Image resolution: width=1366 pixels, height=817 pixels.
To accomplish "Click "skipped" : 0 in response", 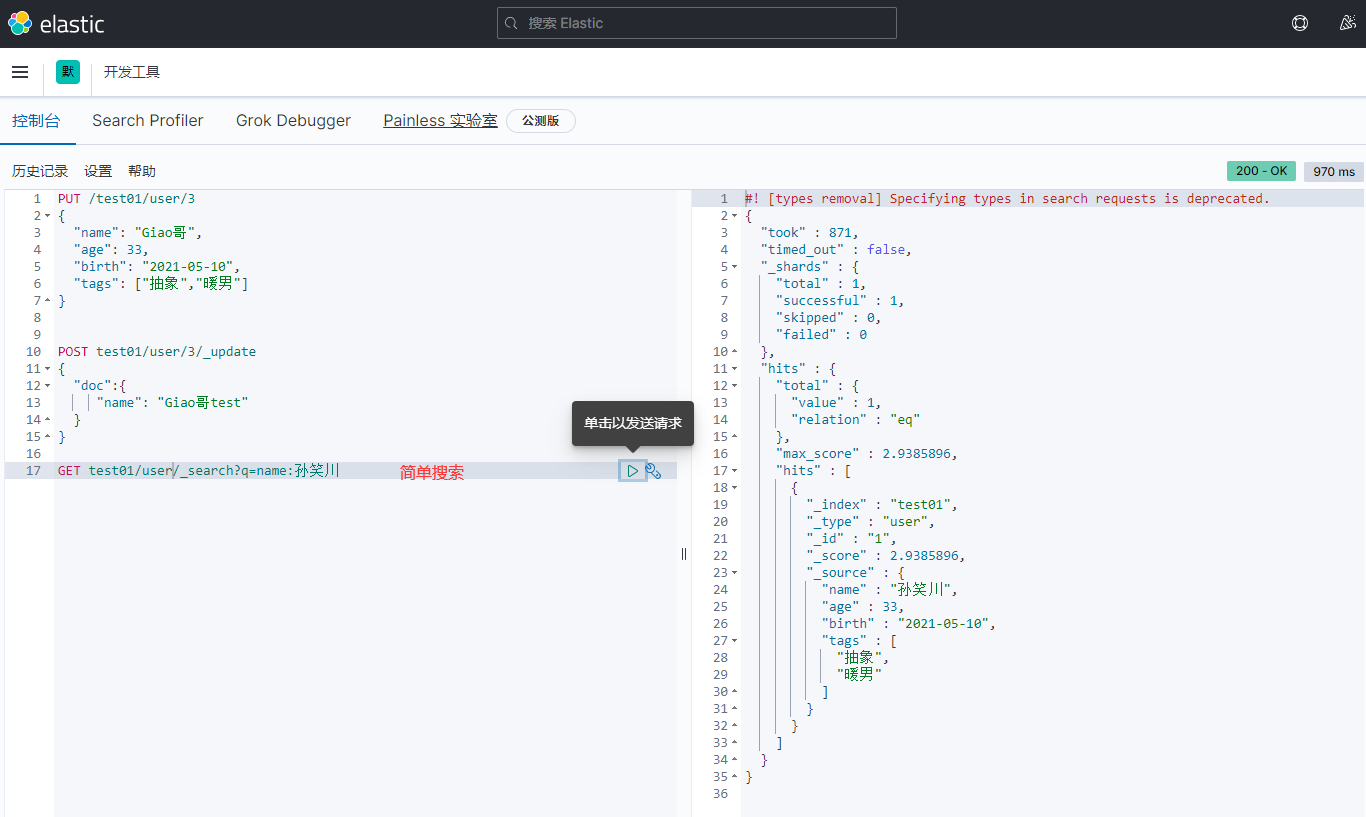I will click(828, 318).
